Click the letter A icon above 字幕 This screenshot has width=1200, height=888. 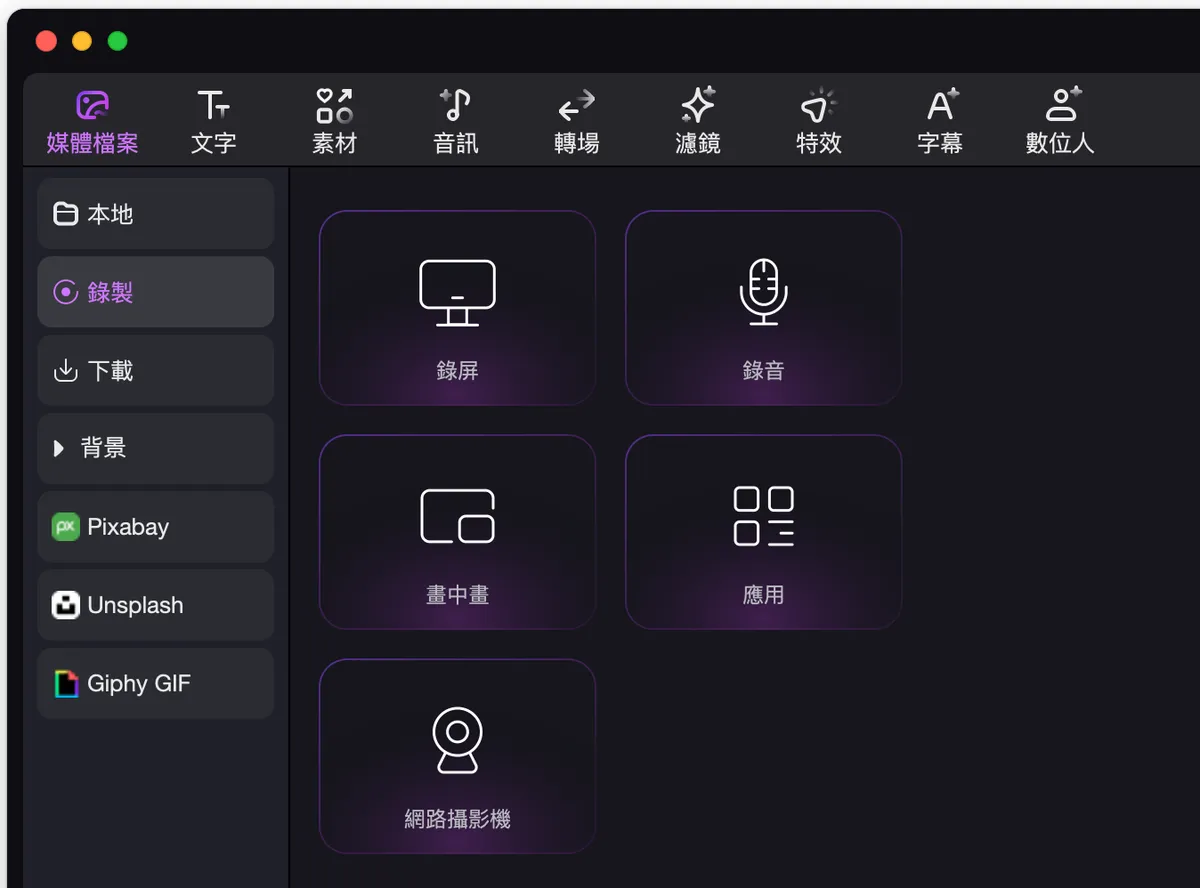[942, 105]
